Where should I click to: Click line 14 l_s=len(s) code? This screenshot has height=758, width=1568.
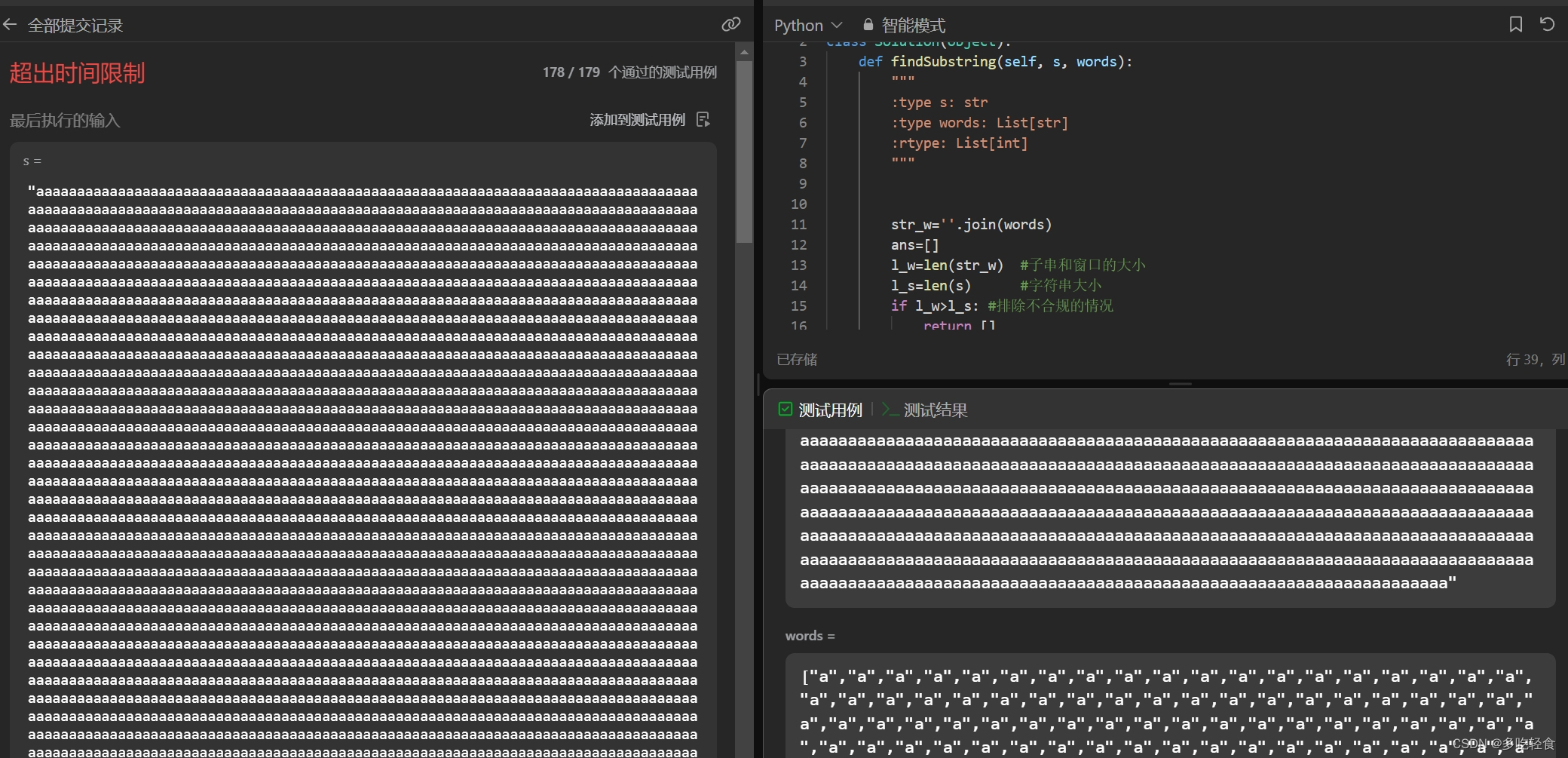(931, 286)
